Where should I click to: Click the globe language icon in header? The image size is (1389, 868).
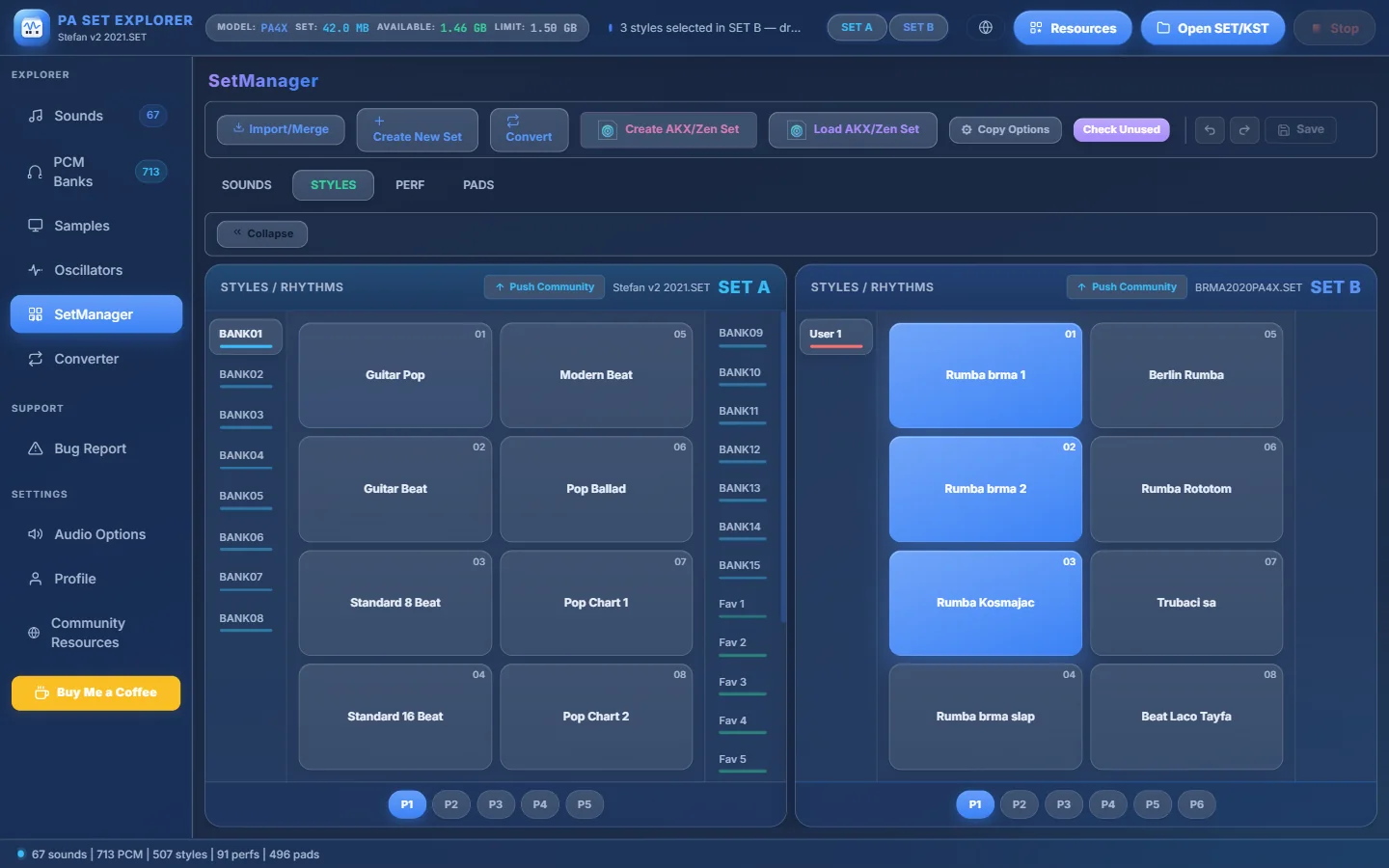tap(985, 28)
